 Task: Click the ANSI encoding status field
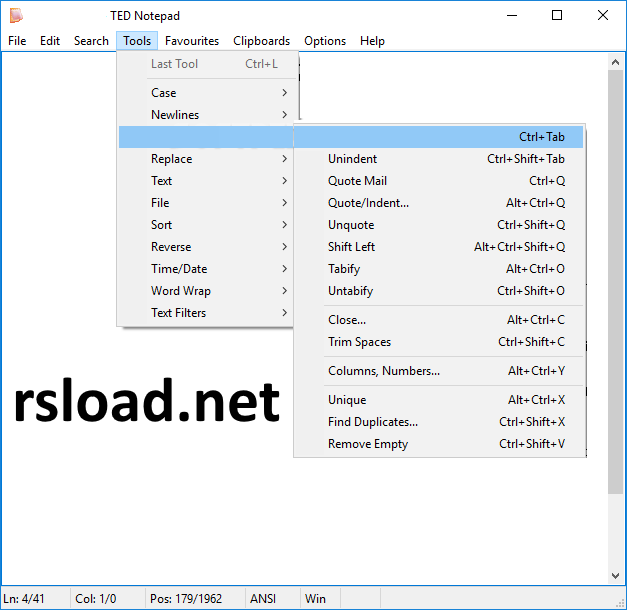coord(272,599)
